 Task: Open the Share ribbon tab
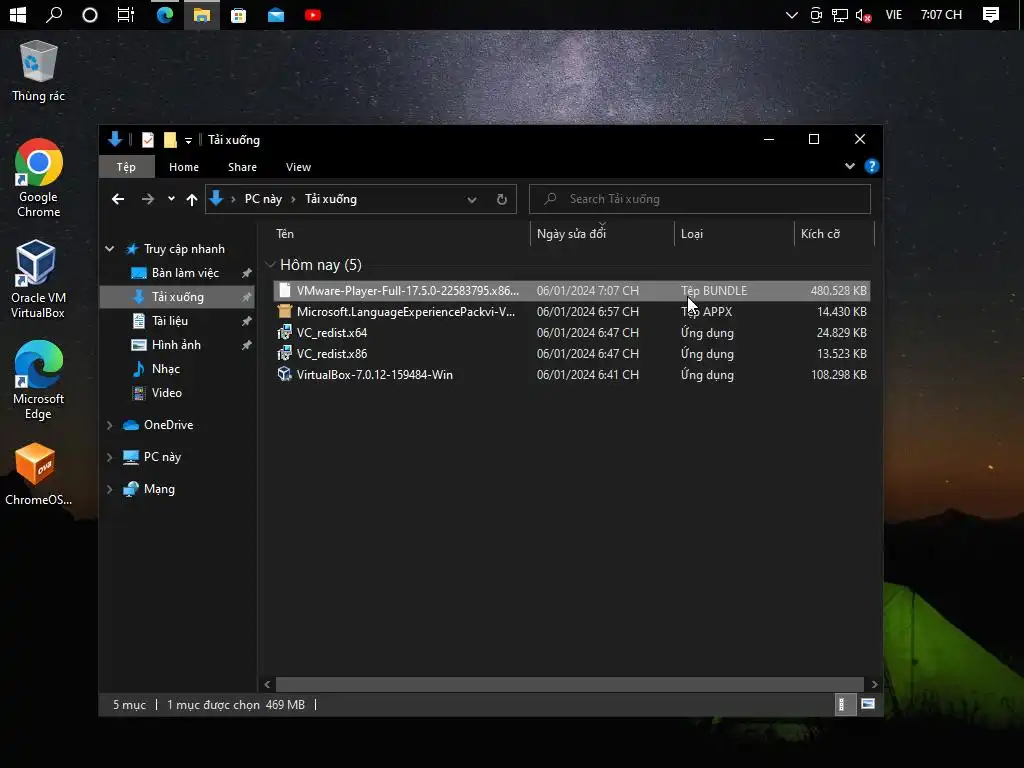point(242,167)
